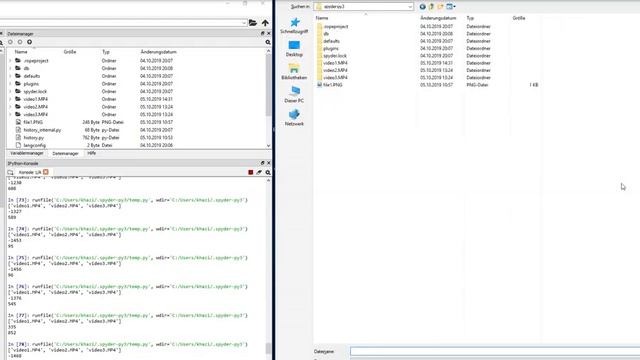The height and width of the screenshot is (360, 640).
Task: Expand the video1.MP4 folder in Dateimanager
Action: [x=10, y=99]
